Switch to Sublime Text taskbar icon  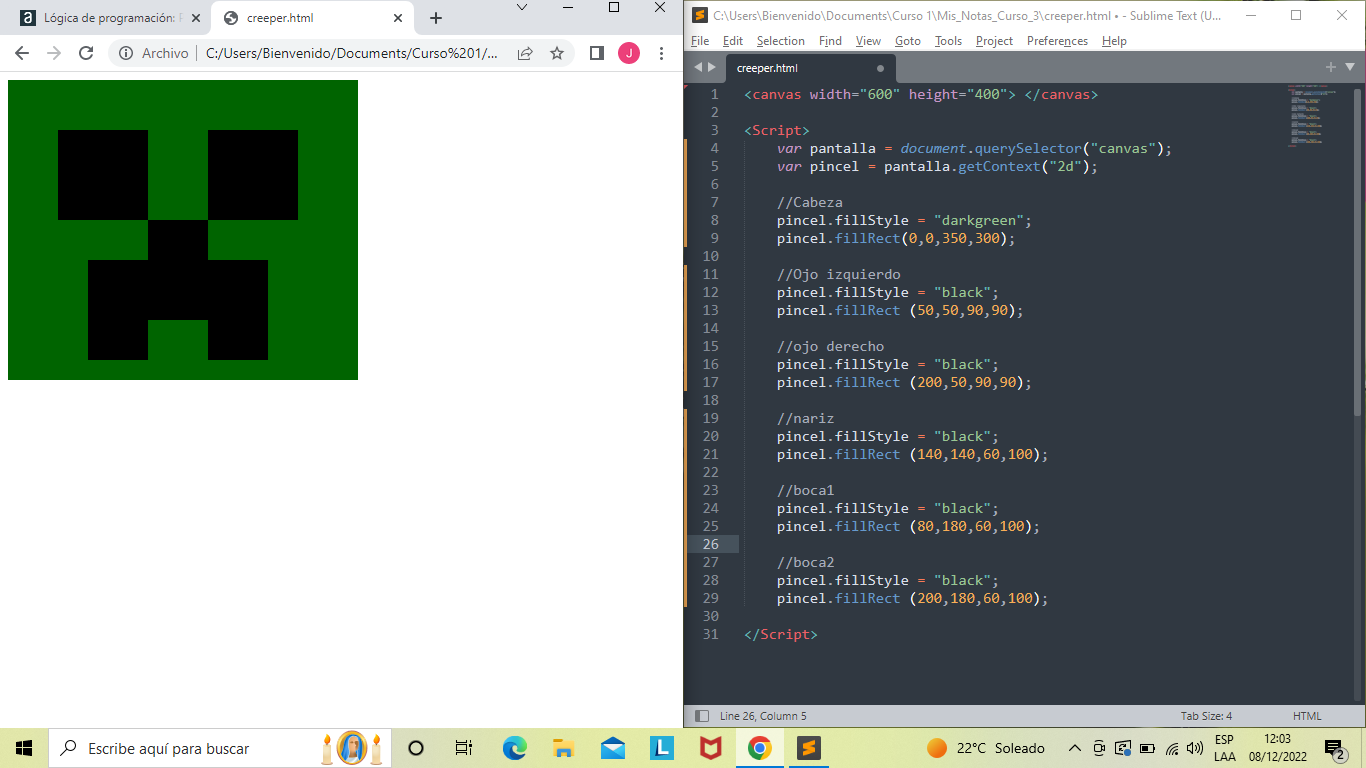pyautogui.click(x=809, y=748)
